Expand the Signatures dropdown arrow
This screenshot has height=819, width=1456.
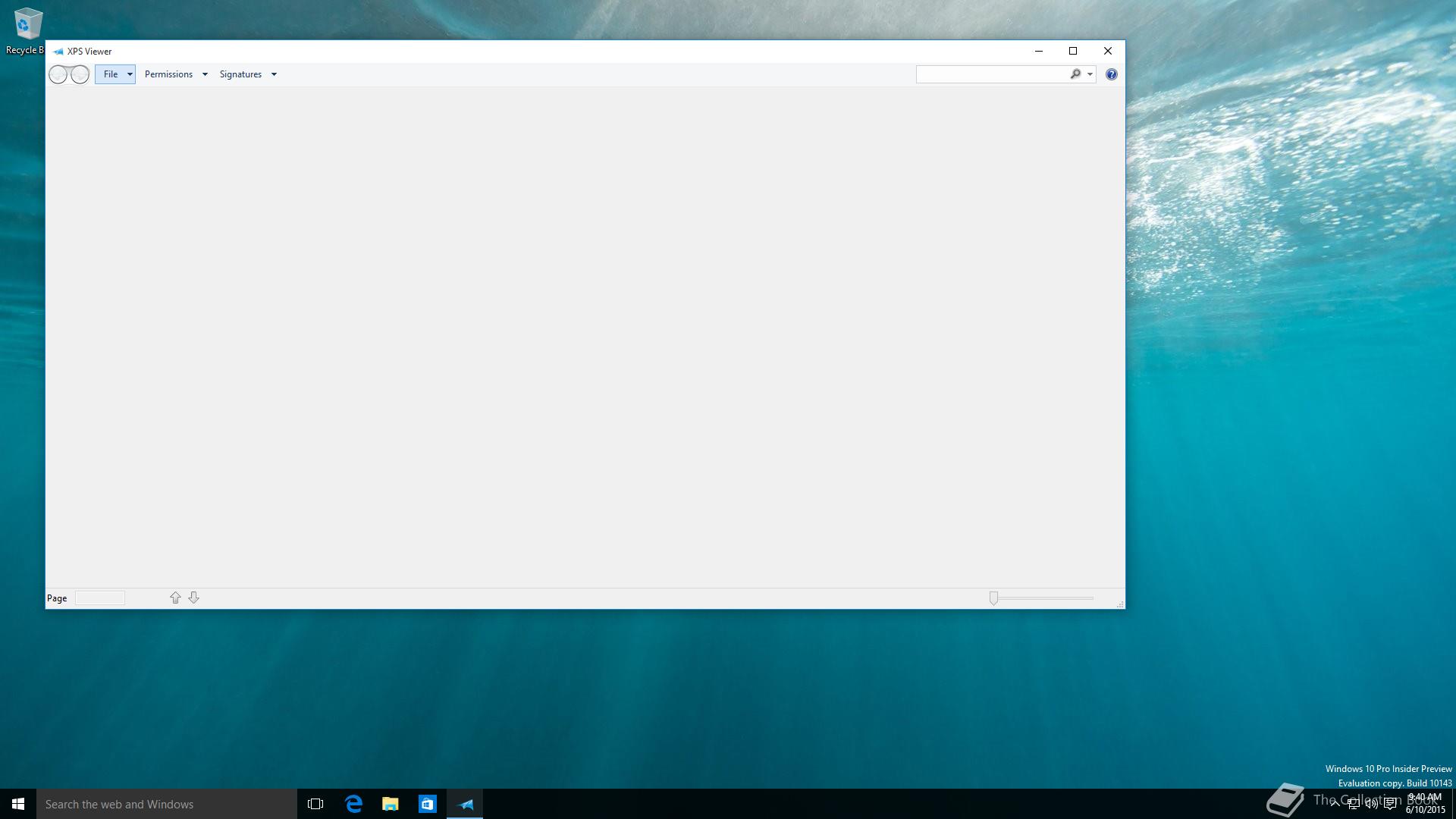click(x=274, y=74)
